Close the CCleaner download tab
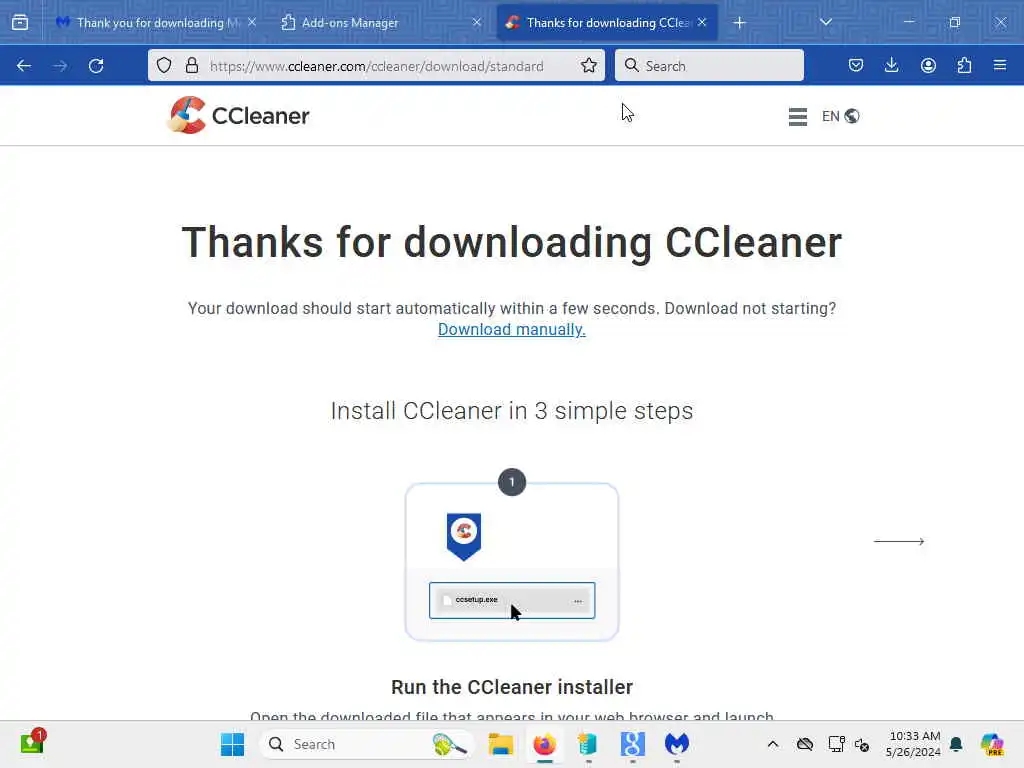Viewport: 1024px width, 768px height. (x=702, y=22)
